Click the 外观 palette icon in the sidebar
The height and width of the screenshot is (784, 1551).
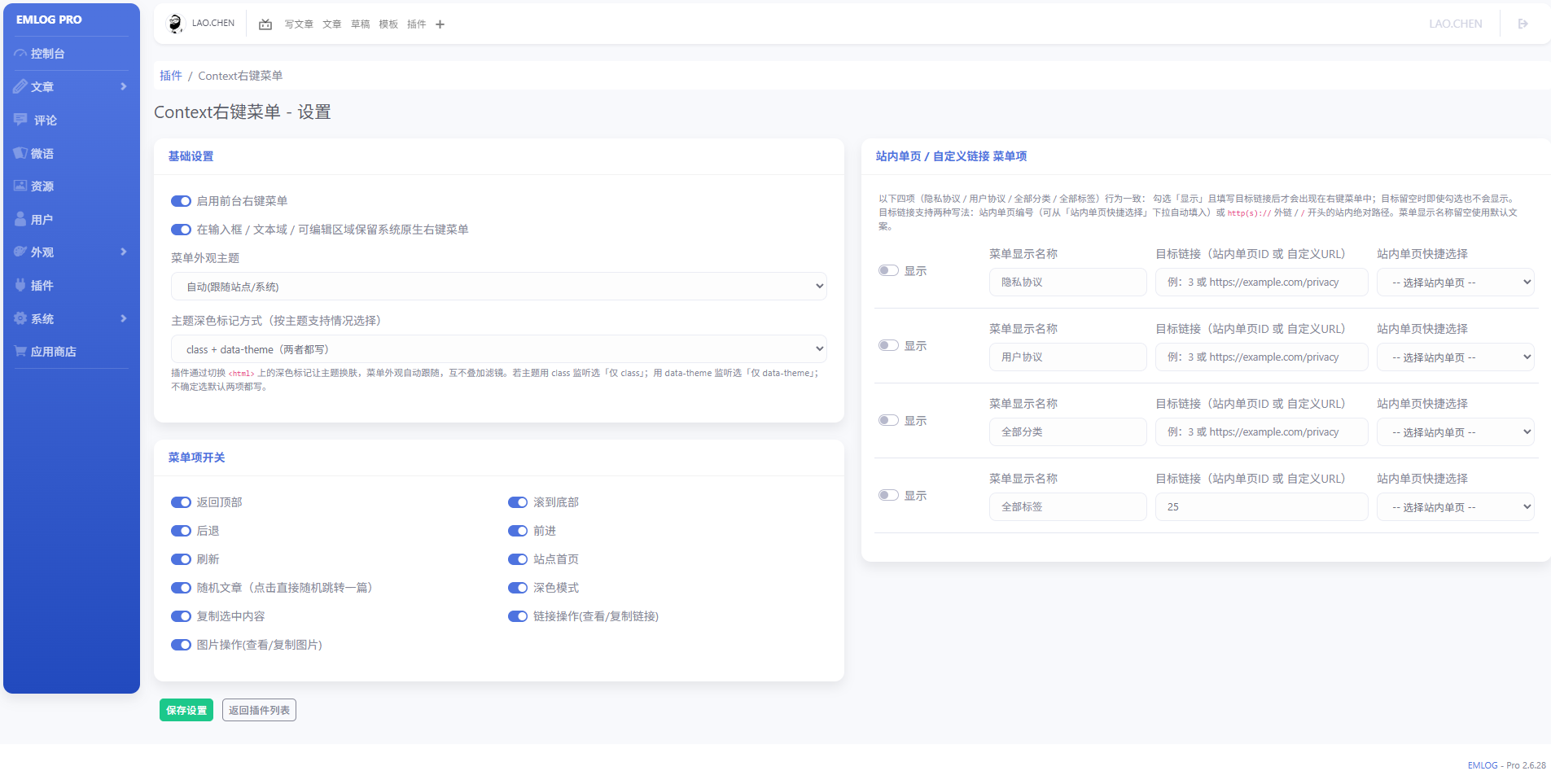[20, 252]
